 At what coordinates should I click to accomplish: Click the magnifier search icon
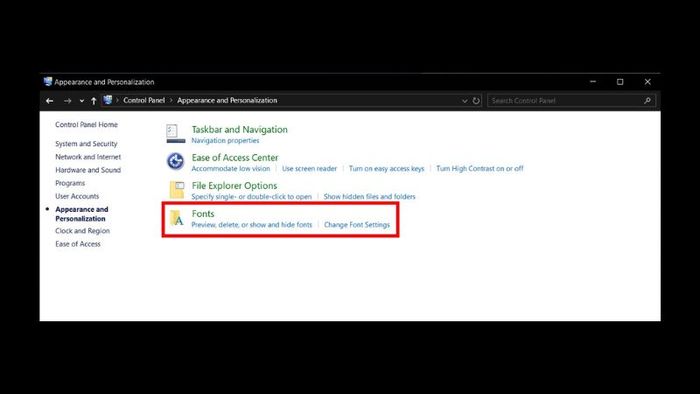647,100
